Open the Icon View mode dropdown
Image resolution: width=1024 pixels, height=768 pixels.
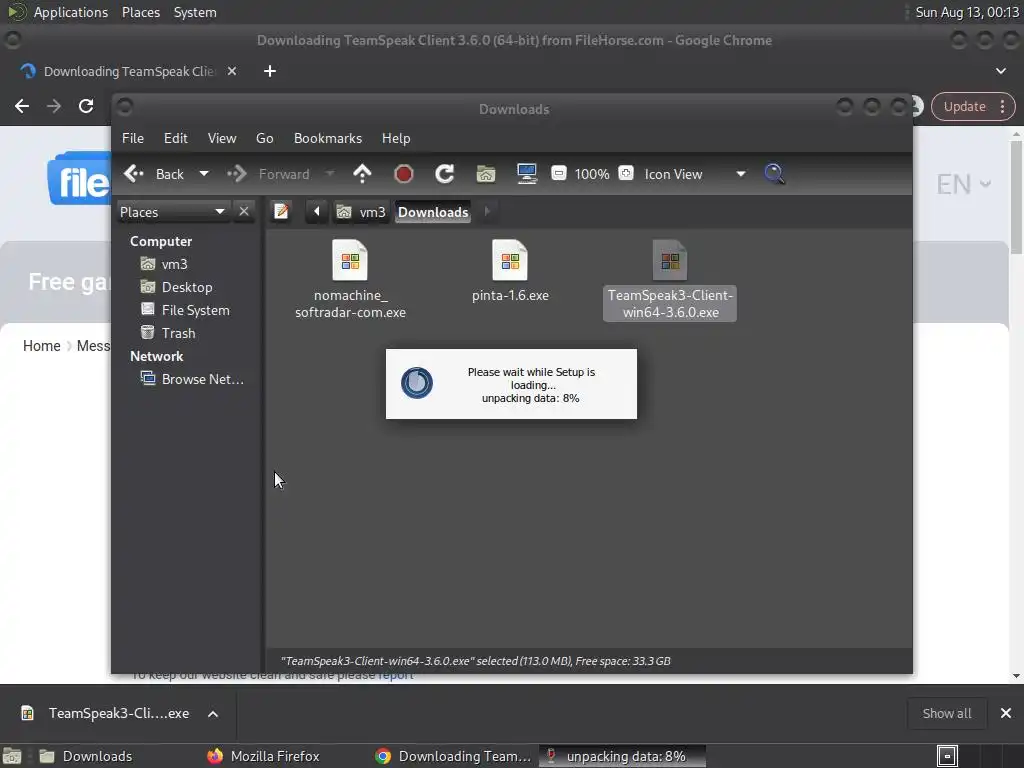(x=695, y=174)
